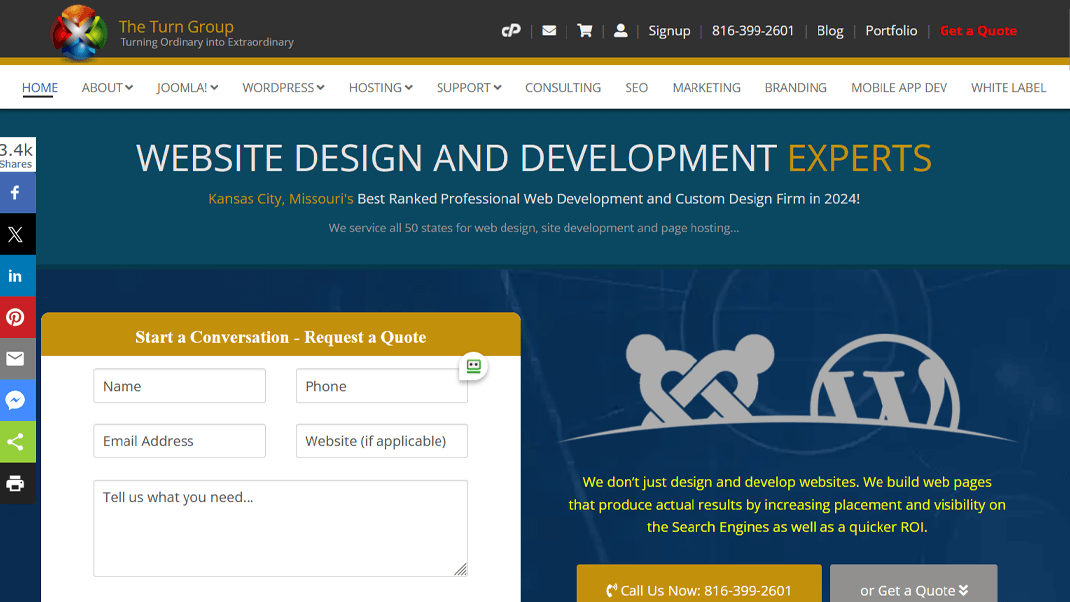Select the White Label menu item
This screenshot has width=1070, height=602.
(1008, 88)
